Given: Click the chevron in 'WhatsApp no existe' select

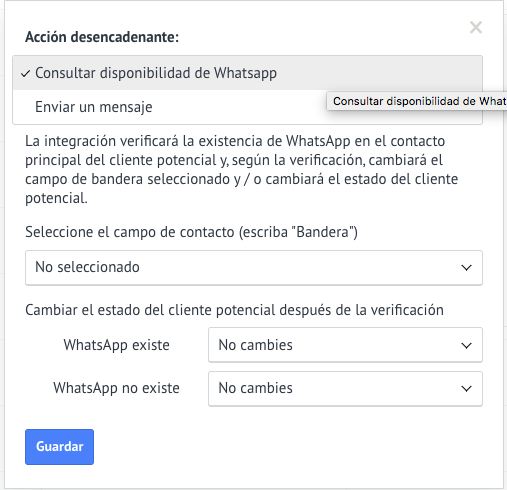Looking at the screenshot, I should point(466,389).
